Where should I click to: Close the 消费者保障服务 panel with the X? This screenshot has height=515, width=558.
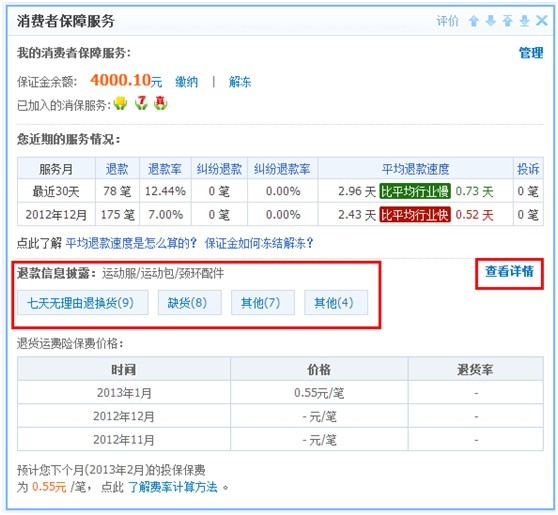click(542, 21)
